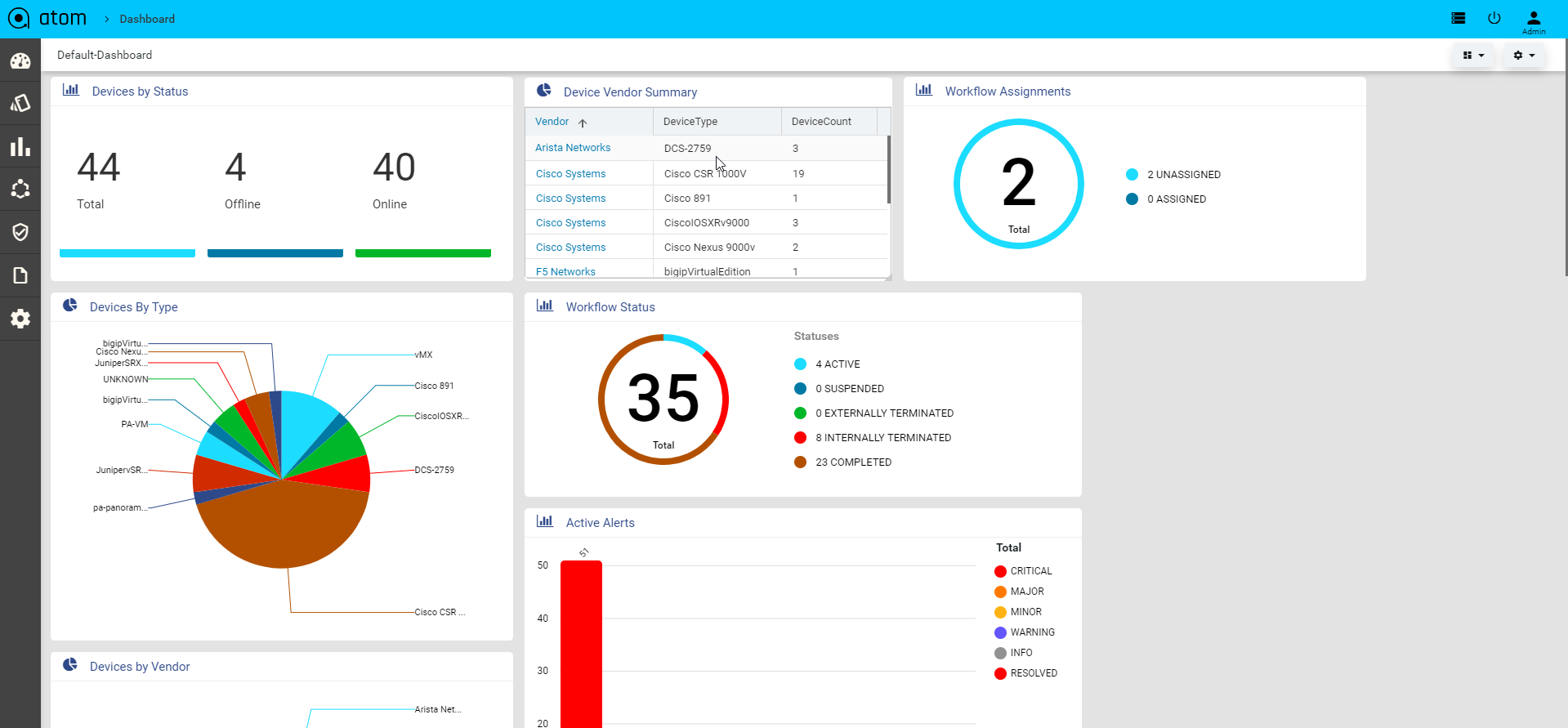Click the Workflow Status chart icon
Screen dimensions: 1568x728
click(x=545, y=306)
